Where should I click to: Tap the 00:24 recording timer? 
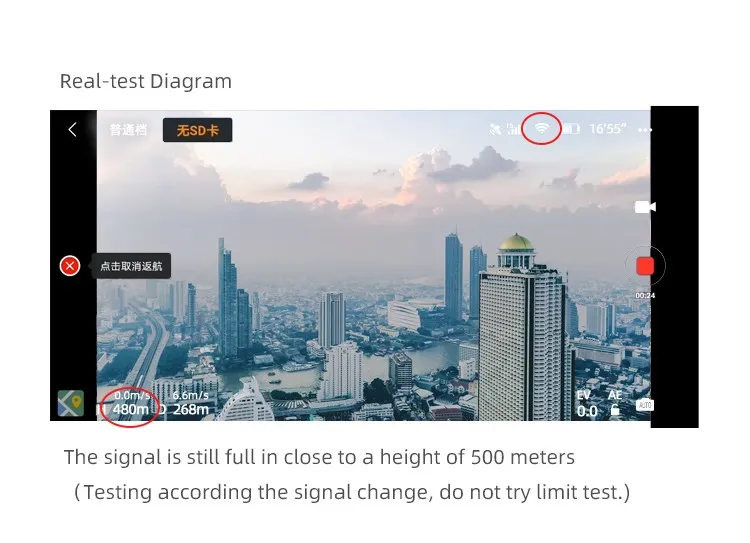[x=645, y=296]
